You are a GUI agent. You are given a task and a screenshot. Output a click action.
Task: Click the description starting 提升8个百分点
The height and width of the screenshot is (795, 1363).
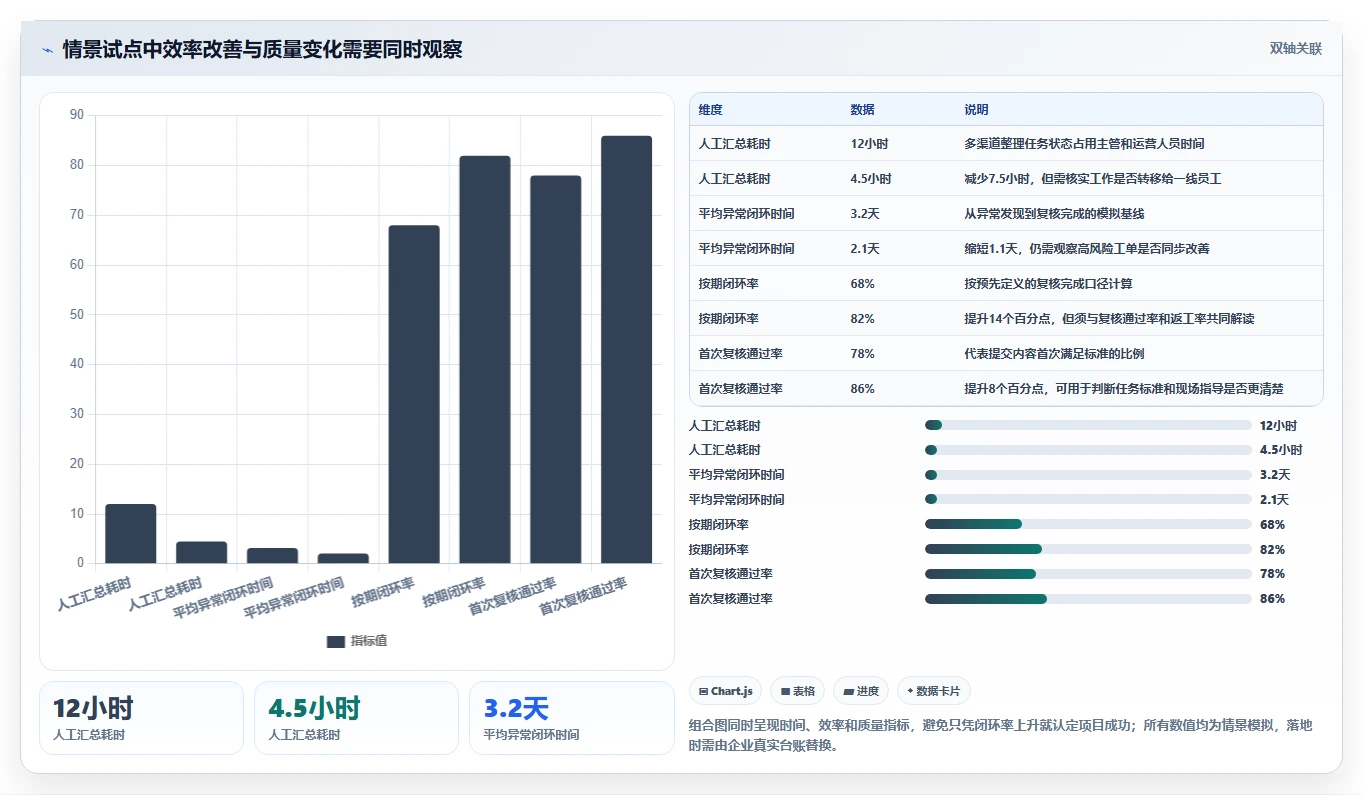point(1123,389)
